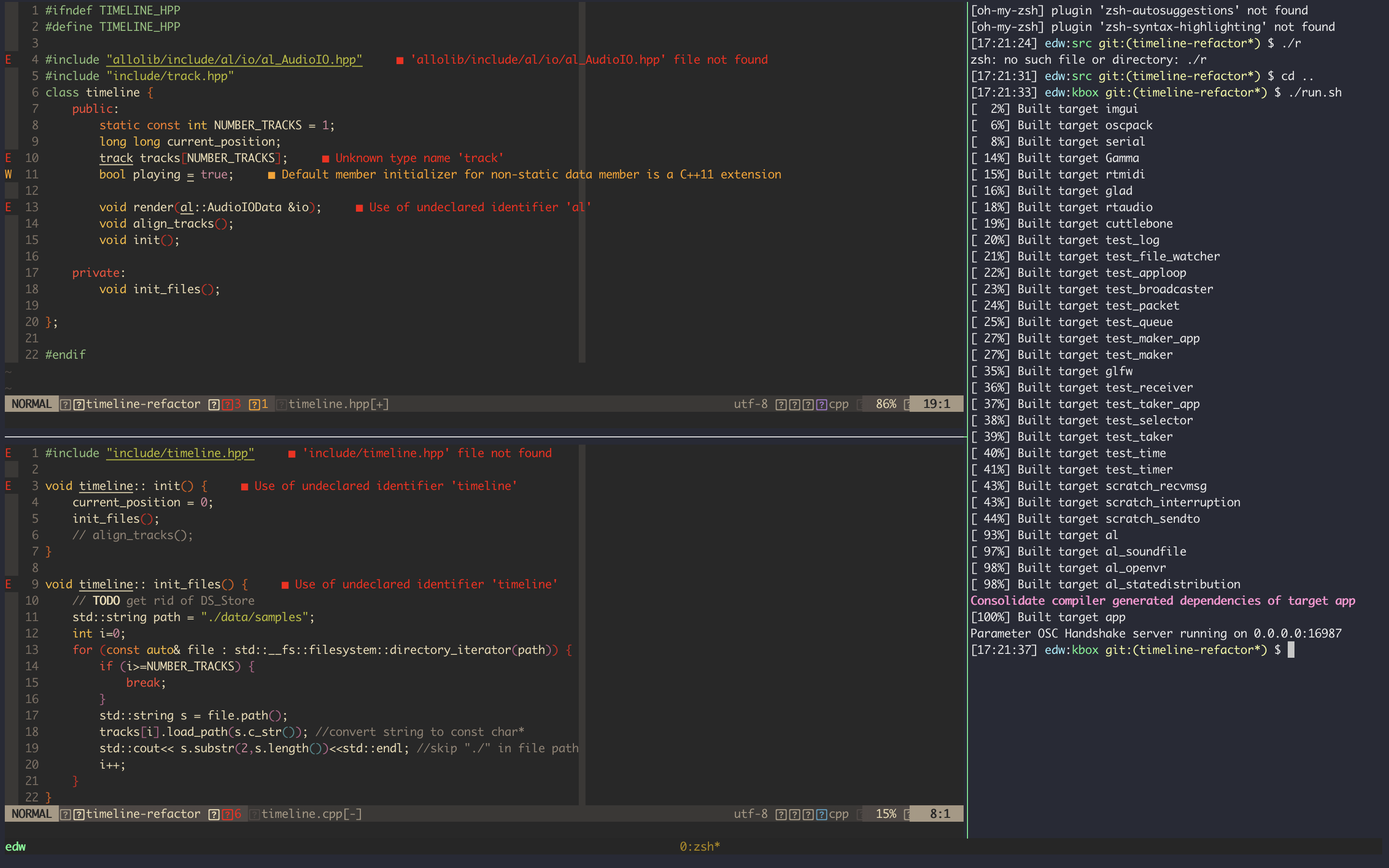Viewport: 1389px width, 868px height.
Task: Click the '// align_tracks();' comment line
Action: (x=133, y=535)
